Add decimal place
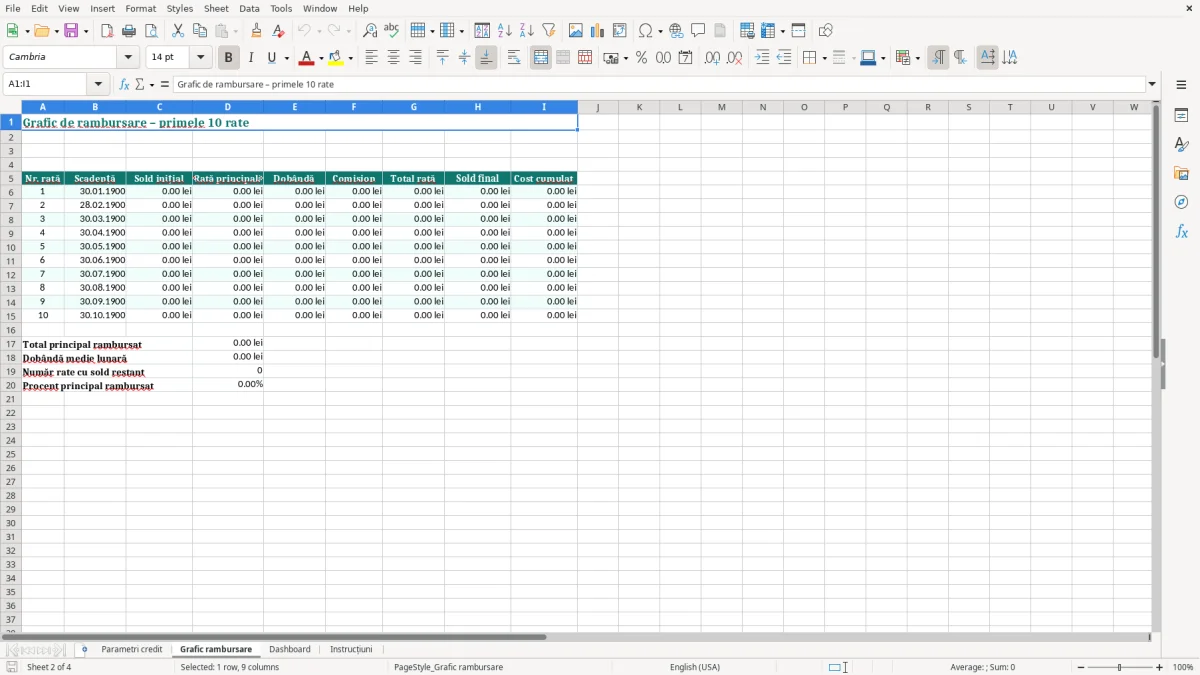 click(x=712, y=58)
